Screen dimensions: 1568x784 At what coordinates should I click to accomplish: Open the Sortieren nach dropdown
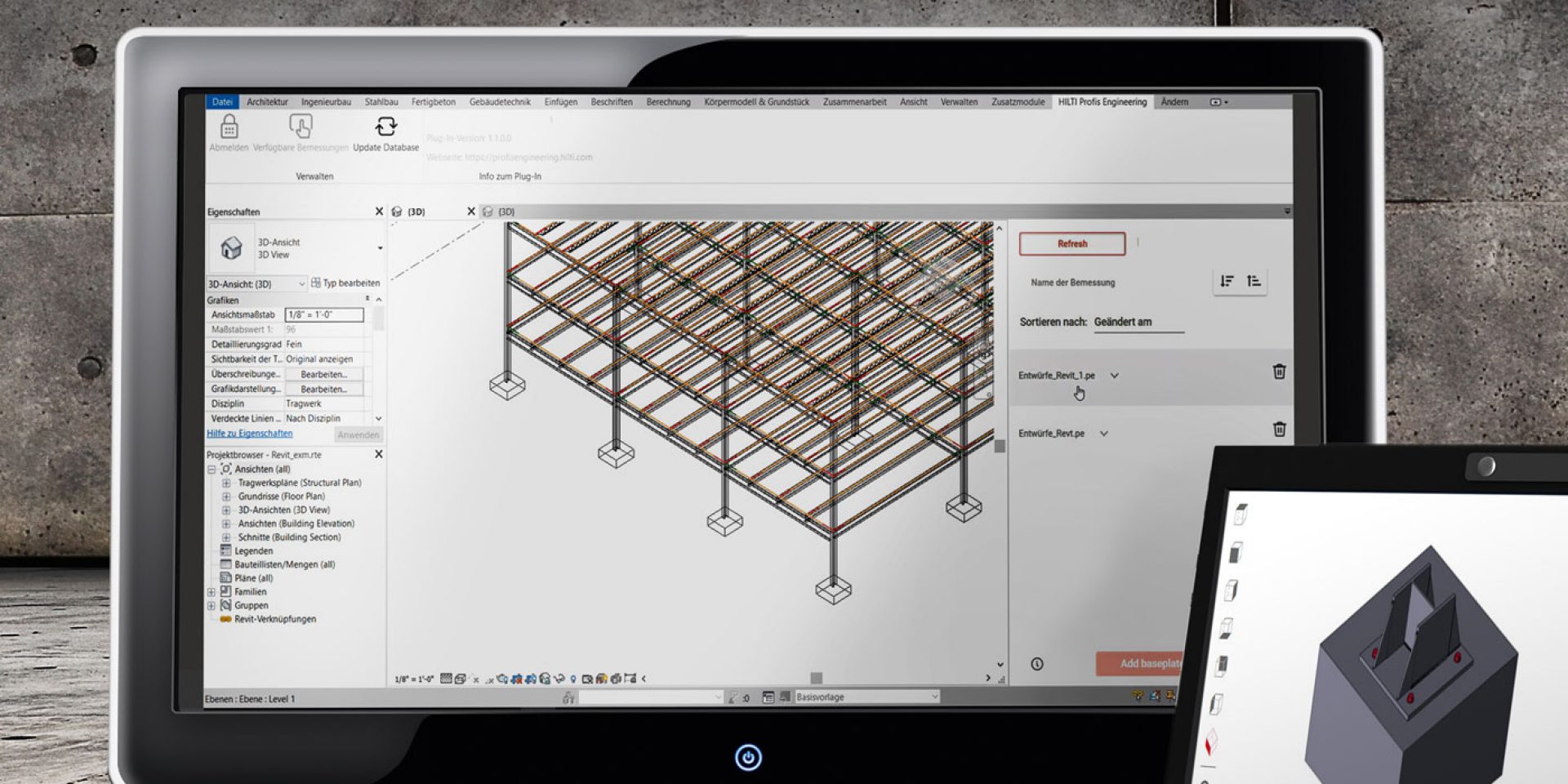[1138, 323]
